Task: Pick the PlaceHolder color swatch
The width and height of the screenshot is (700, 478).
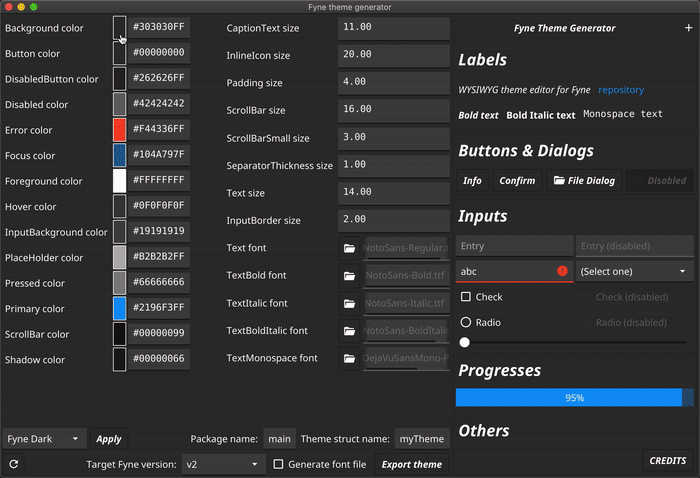Action: click(119, 257)
